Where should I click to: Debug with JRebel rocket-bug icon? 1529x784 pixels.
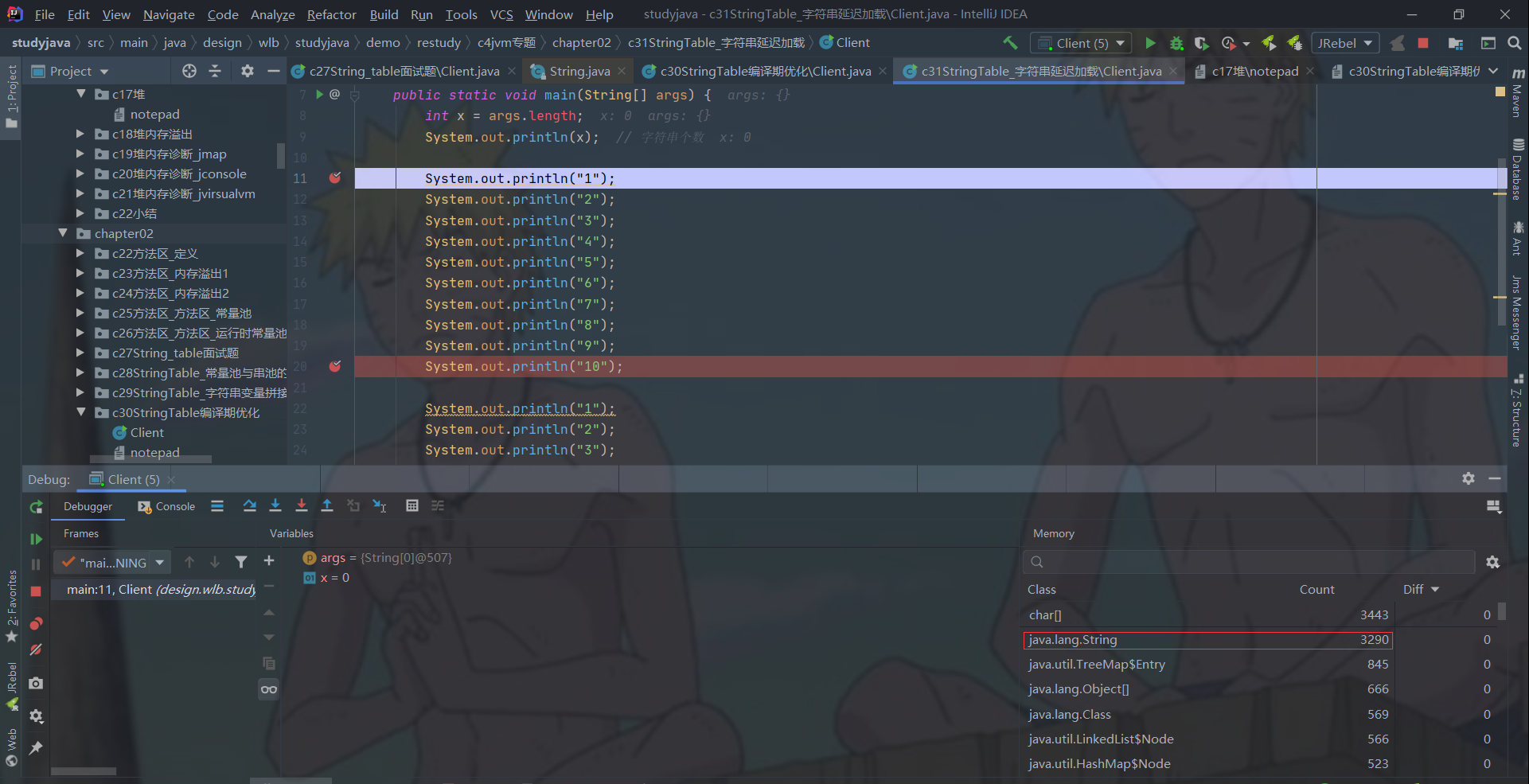pos(1295,43)
